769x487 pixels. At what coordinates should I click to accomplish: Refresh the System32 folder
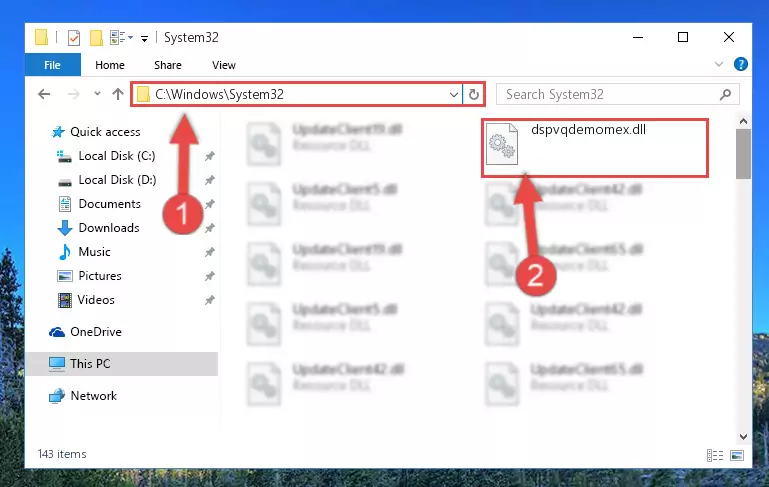[x=473, y=94]
